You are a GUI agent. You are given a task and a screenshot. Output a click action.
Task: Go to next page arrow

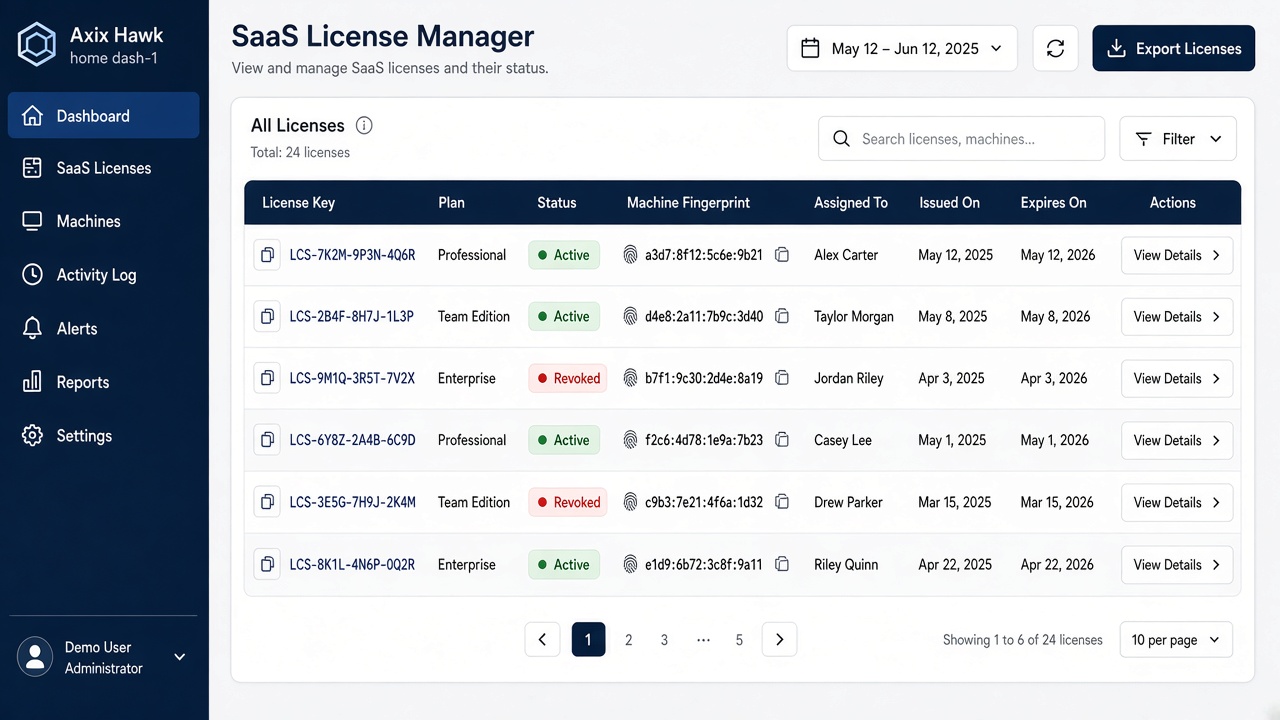click(779, 640)
